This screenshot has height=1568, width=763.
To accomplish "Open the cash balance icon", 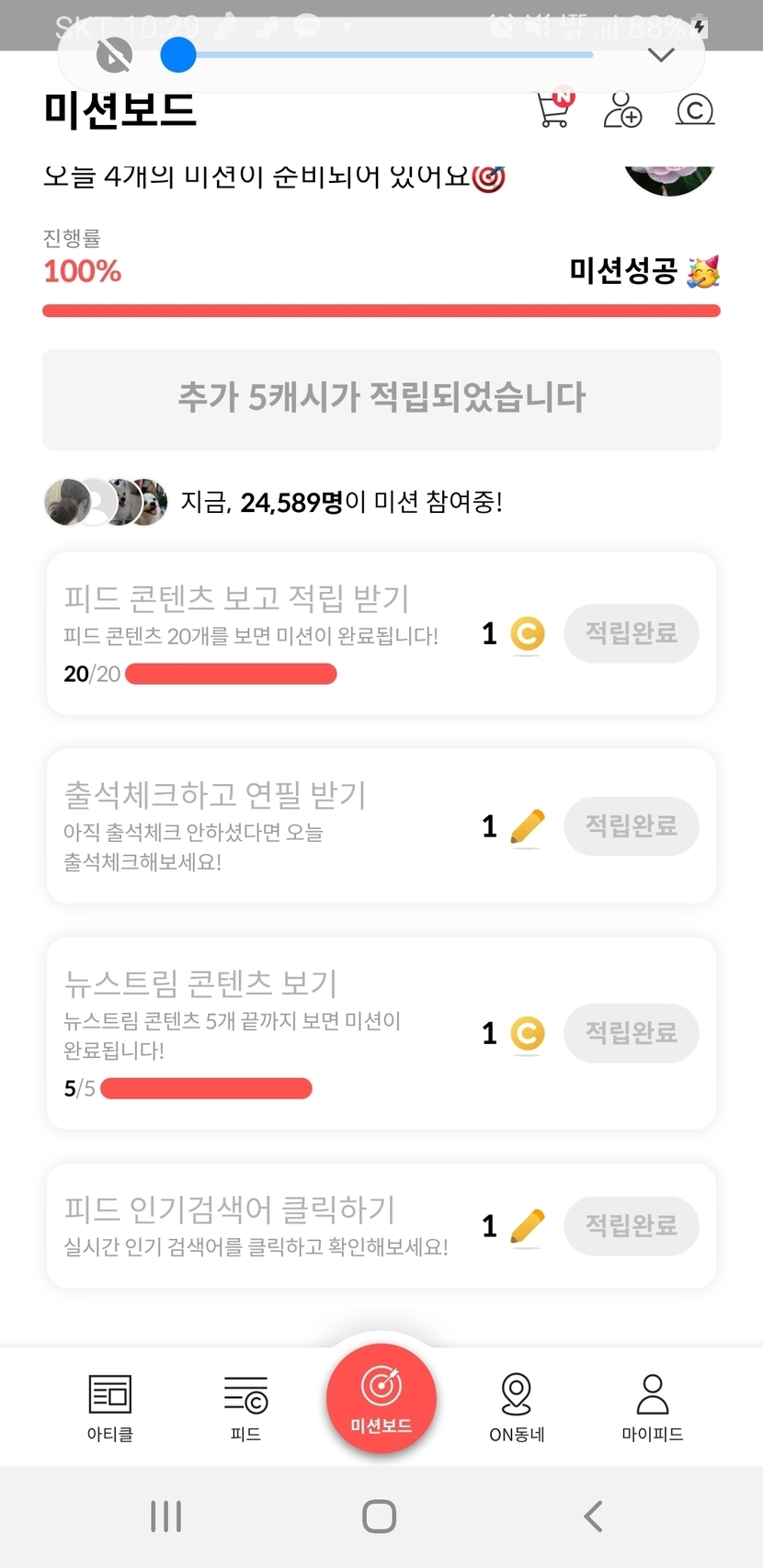I will pyautogui.click(x=695, y=109).
